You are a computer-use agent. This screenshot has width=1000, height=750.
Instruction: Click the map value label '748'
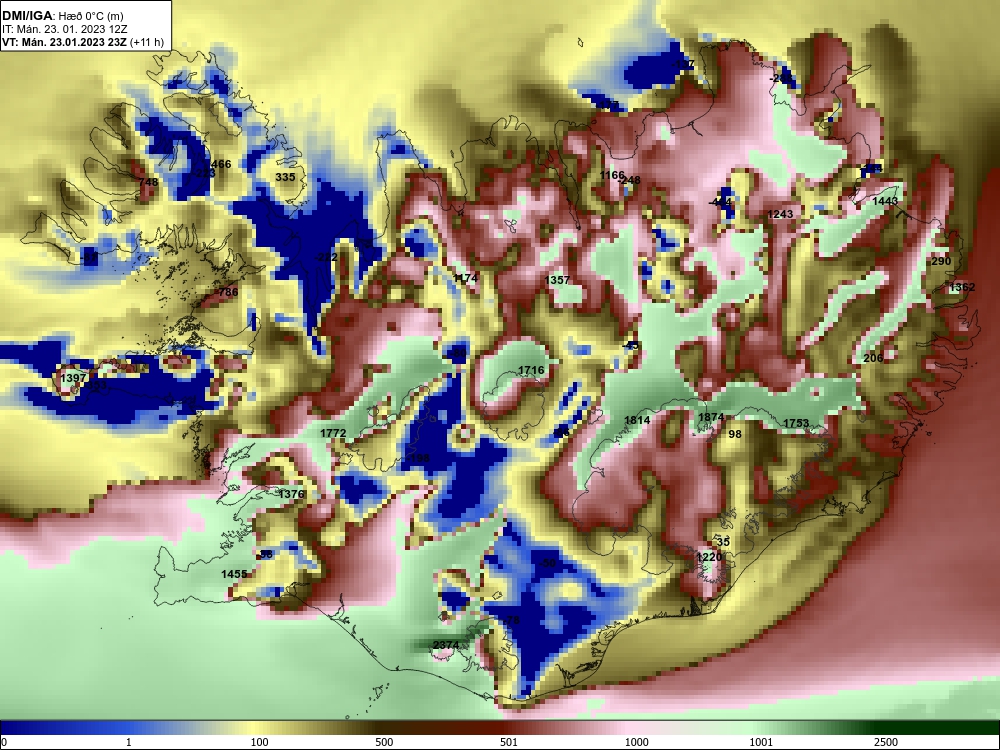148,182
